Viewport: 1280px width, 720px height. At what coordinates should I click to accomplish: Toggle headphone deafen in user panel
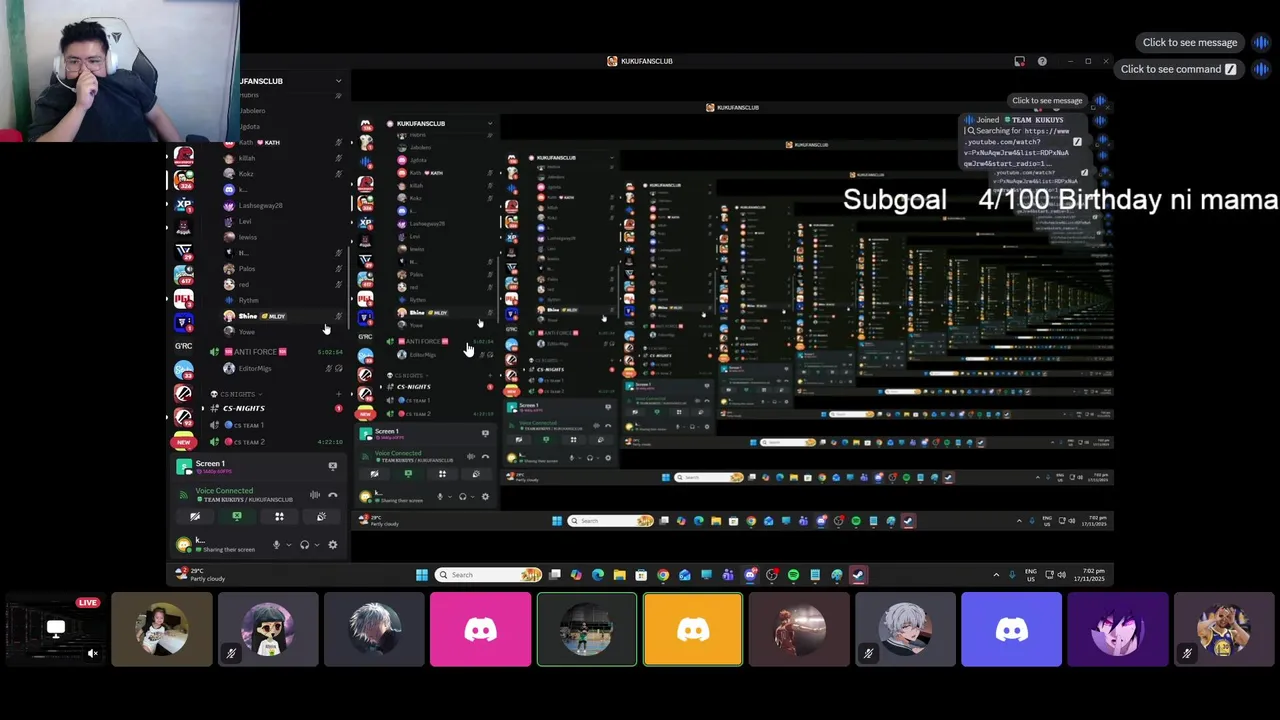pyautogui.click(x=305, y=544)
